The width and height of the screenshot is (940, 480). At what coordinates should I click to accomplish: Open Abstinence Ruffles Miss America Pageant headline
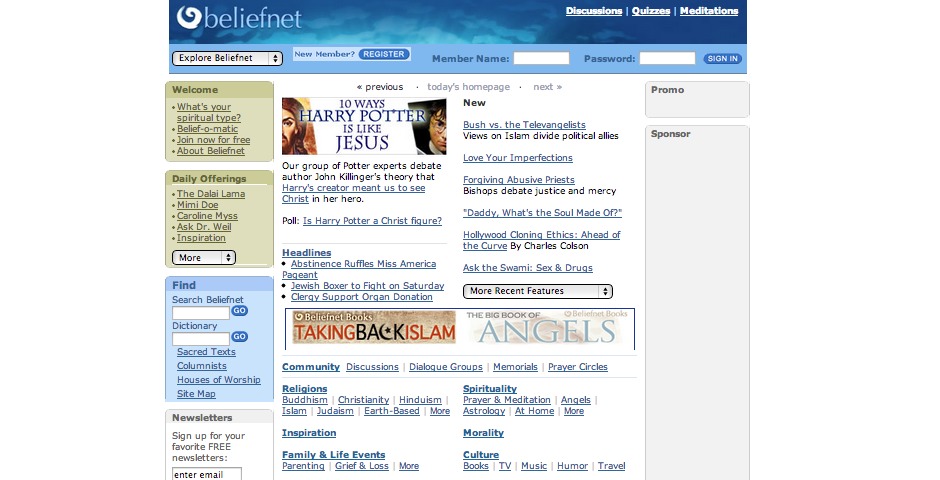[359, 269]
